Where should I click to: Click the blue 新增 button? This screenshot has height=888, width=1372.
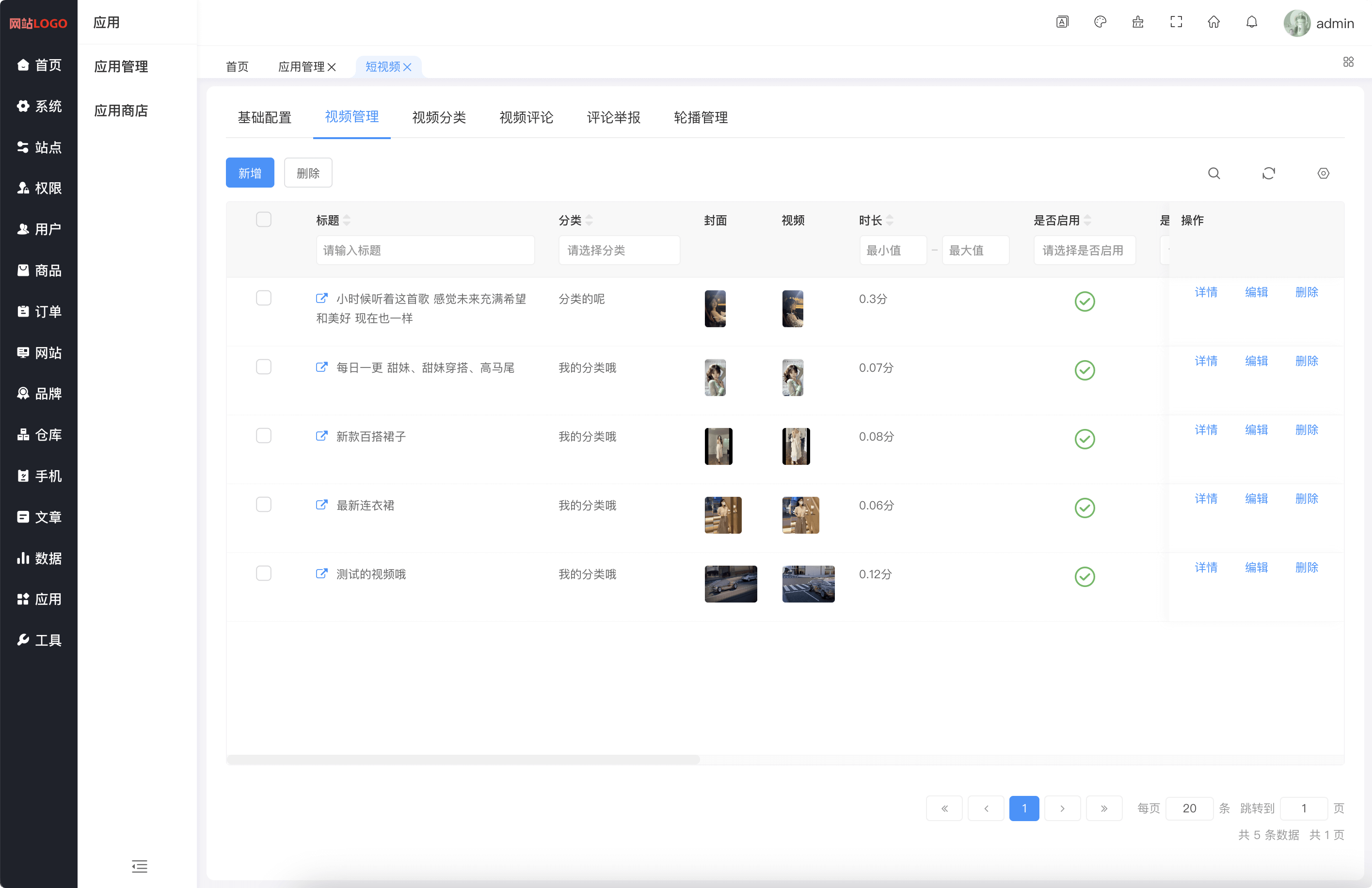(x=250, y=173)
